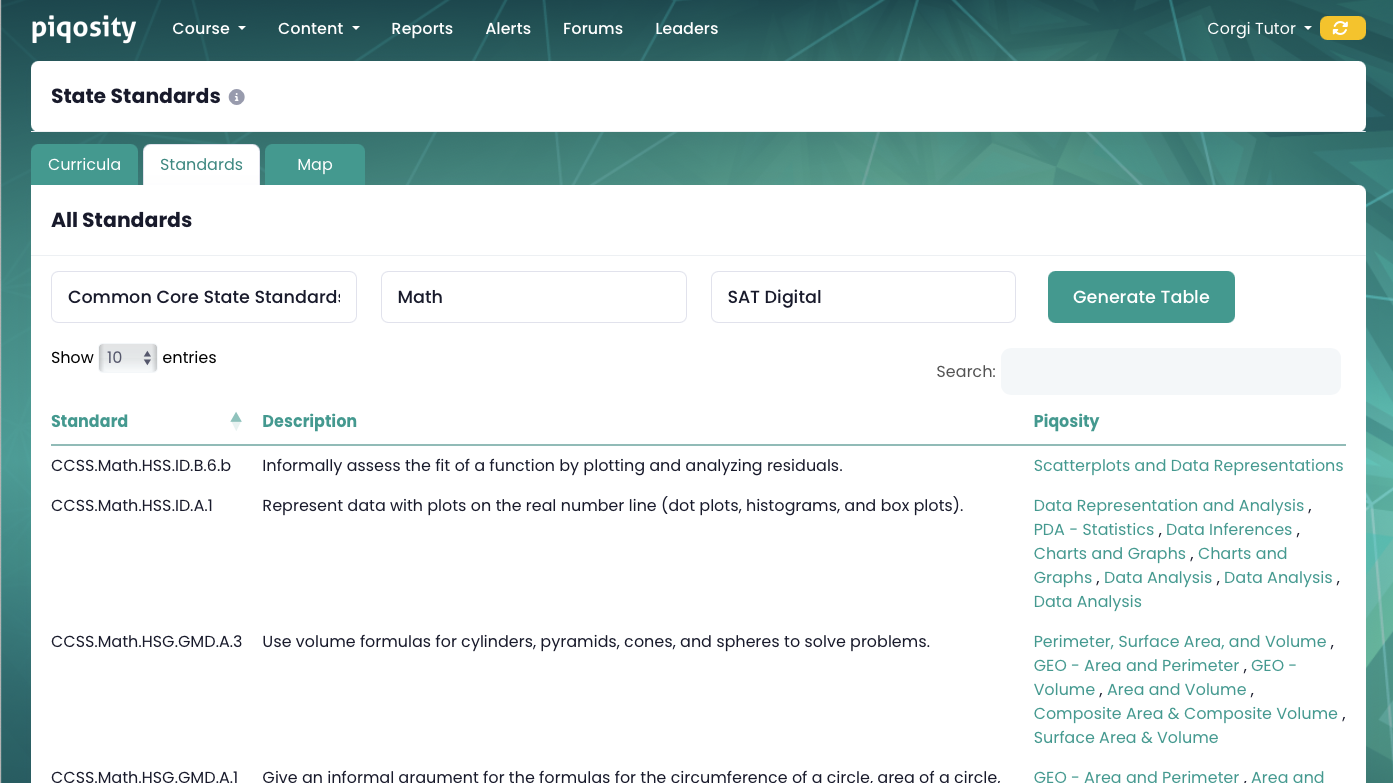Switch to the Map tab

(x=314, y=165)
